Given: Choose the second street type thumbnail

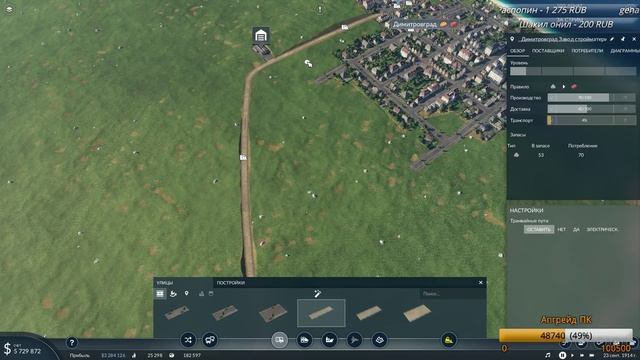Looking at the screenshot, I should tap(225, 313).
